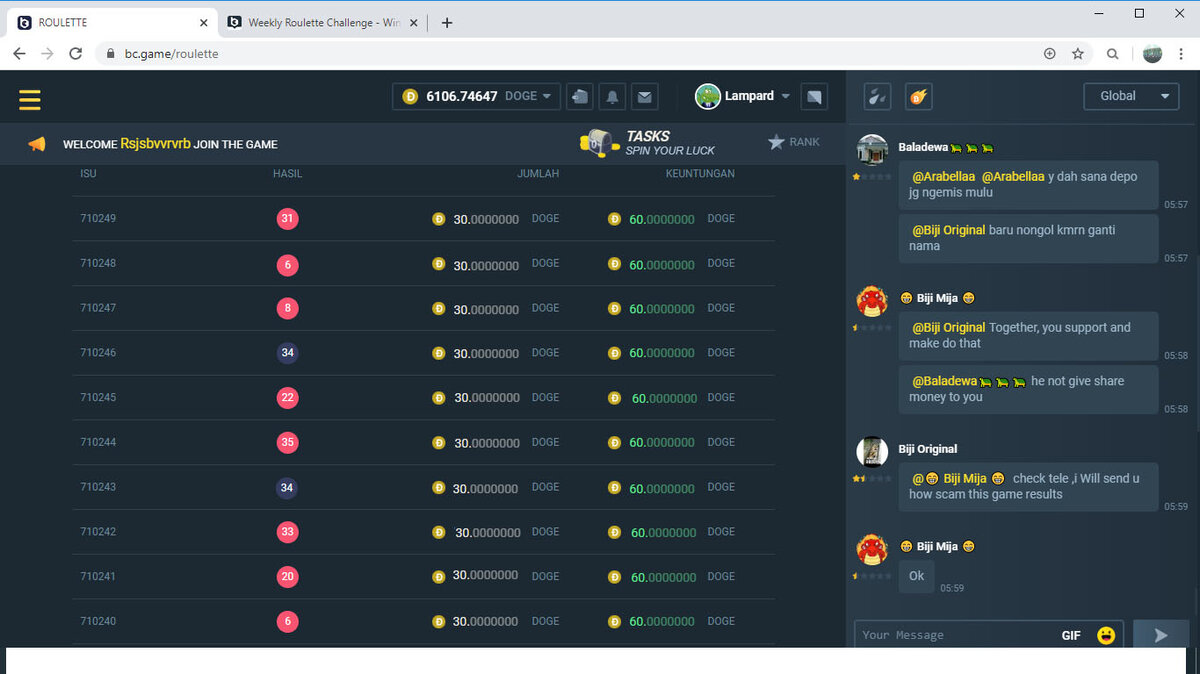Screen dimensions: 1200x674
Task: Open the GIF picker
Action: click(x=1071, y=635)
